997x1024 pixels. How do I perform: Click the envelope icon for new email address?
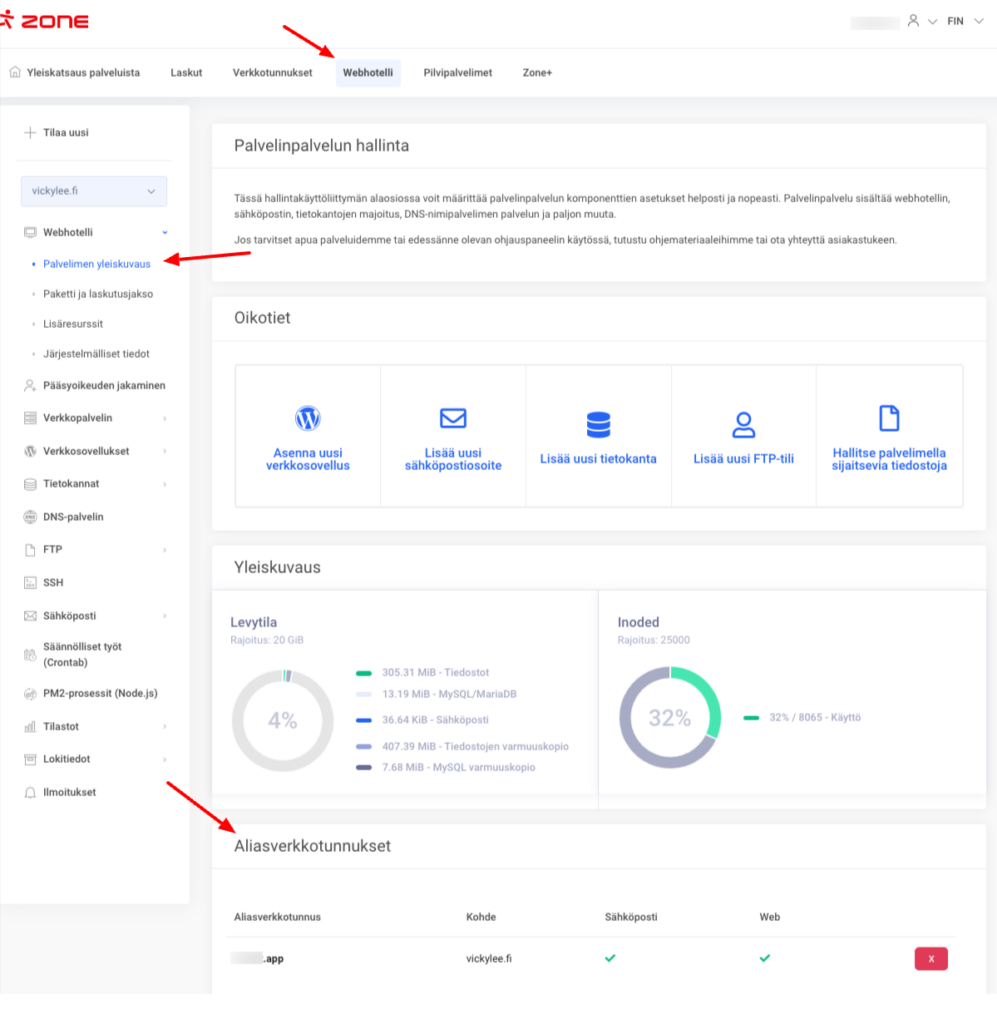453,418
